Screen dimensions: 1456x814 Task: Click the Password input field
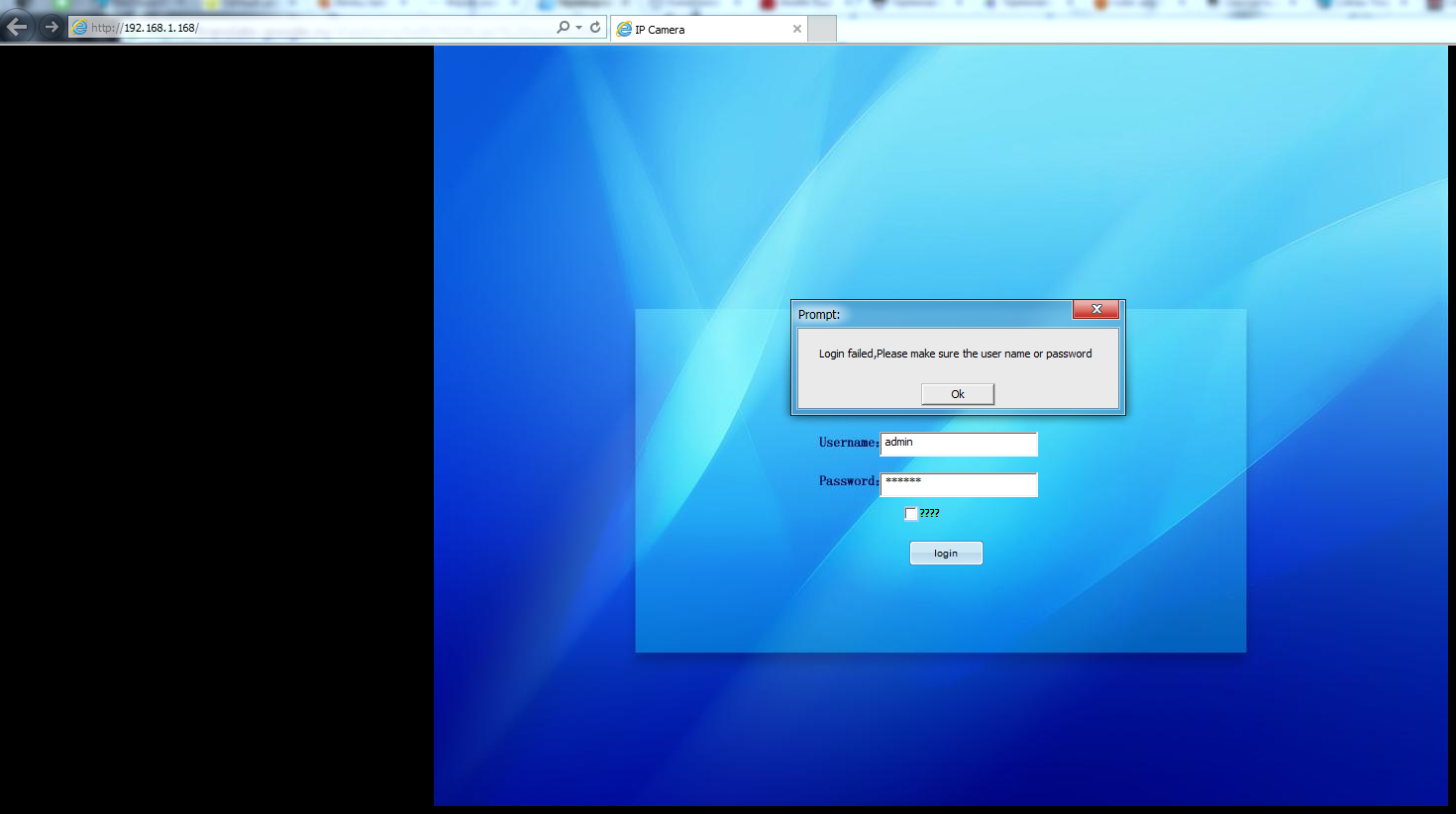pyautogui.click(x=959, y=484)
